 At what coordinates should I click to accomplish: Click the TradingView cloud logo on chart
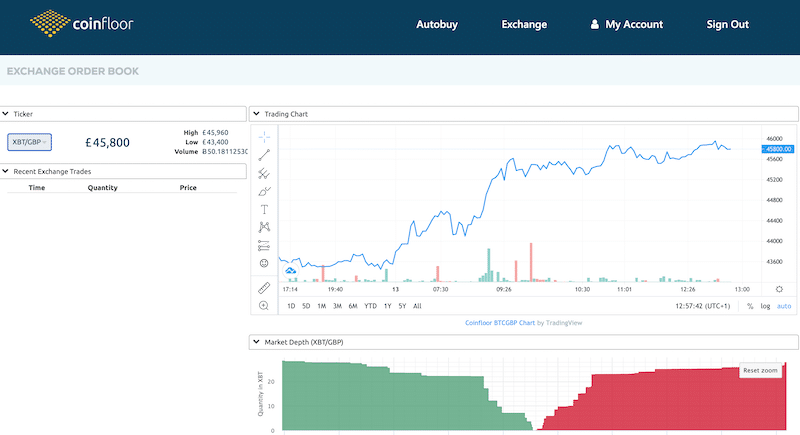[290, 271]
